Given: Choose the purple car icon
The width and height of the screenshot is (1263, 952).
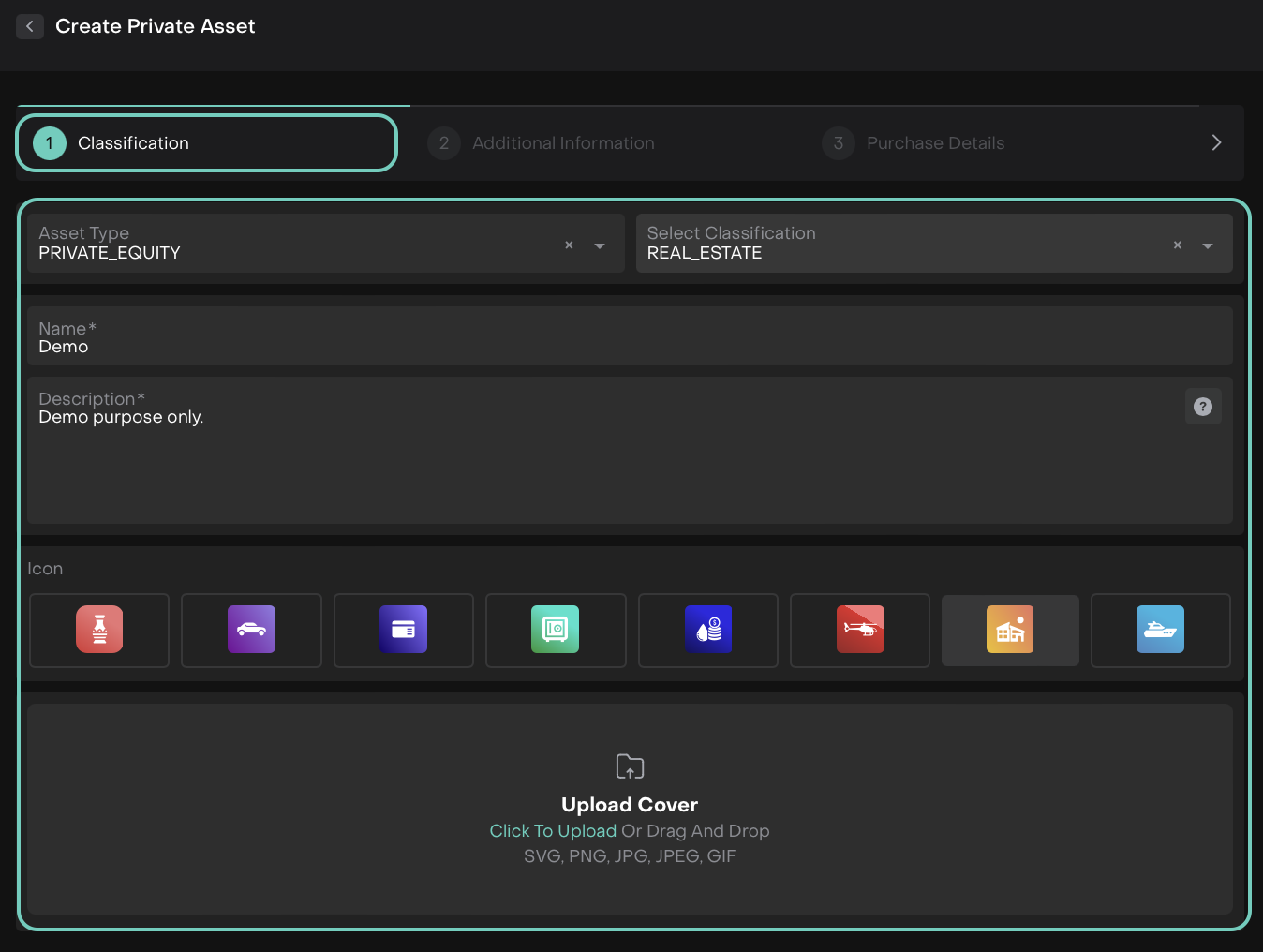Looking at the screenshot, I should (x=251, y=630).
